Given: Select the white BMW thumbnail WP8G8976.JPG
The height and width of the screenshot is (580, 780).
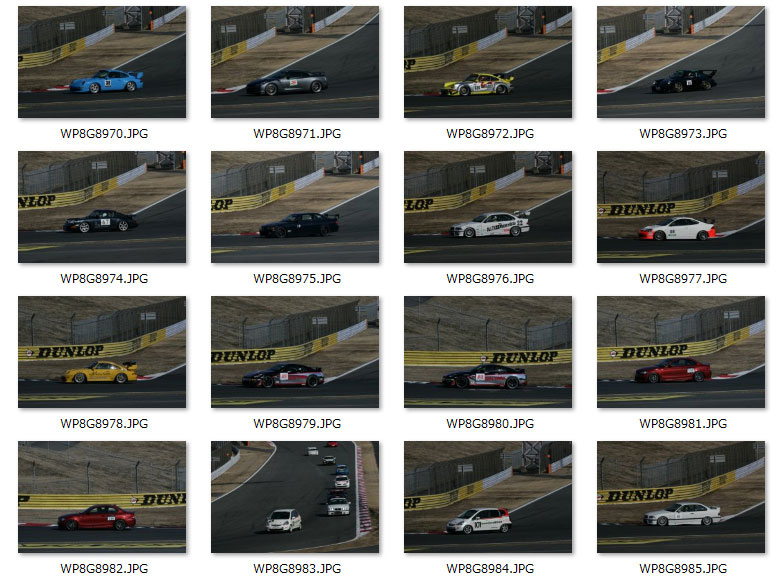Looking at the screenshot, I should click(488, 207).
